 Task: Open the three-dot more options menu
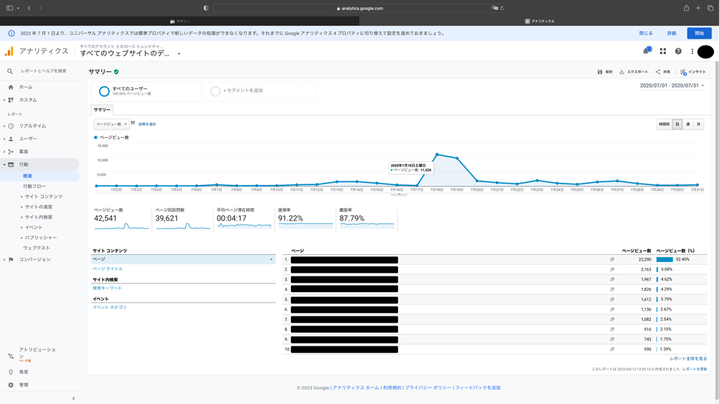click(x=692, y=51)
